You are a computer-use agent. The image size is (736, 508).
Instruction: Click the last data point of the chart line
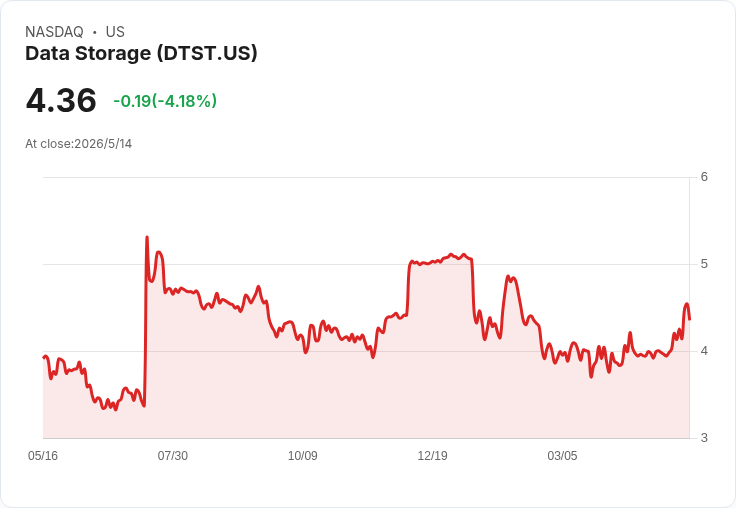coord(689,319)
